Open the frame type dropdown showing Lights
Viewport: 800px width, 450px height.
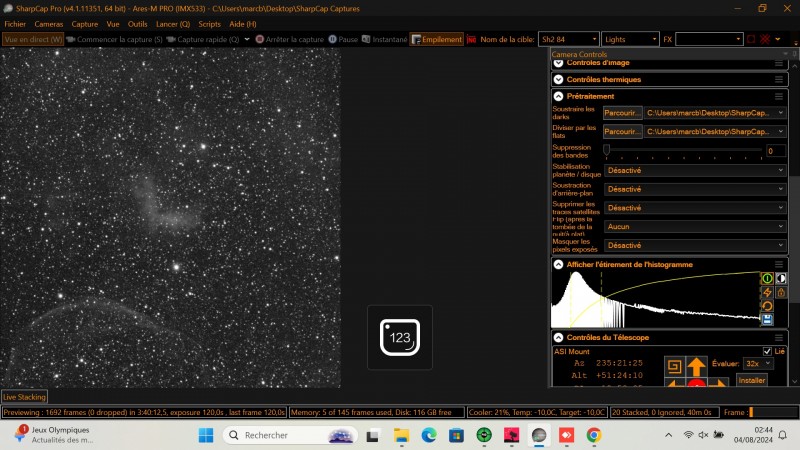coord(630,39)
